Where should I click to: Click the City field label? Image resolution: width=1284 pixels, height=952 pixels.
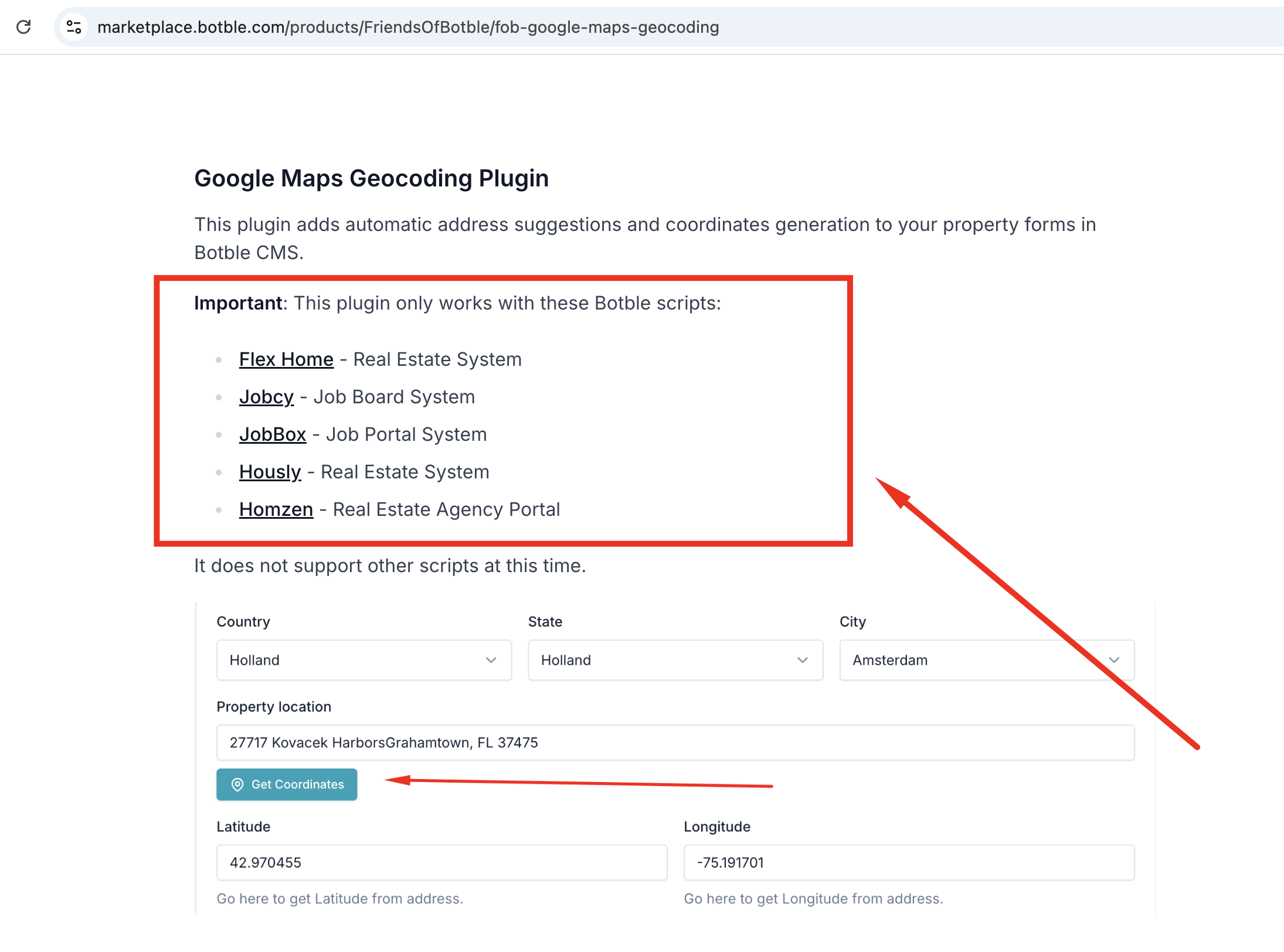coord(852,621)
